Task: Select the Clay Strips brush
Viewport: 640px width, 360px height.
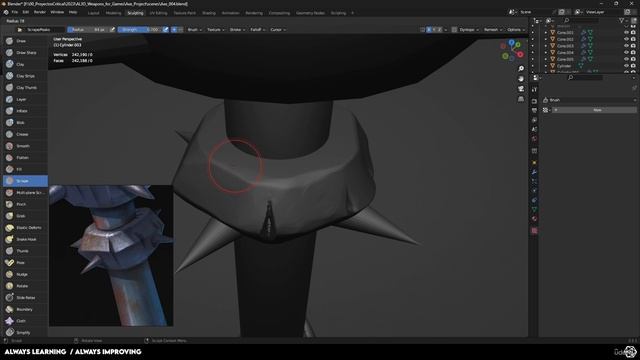Action: [25, 76]
